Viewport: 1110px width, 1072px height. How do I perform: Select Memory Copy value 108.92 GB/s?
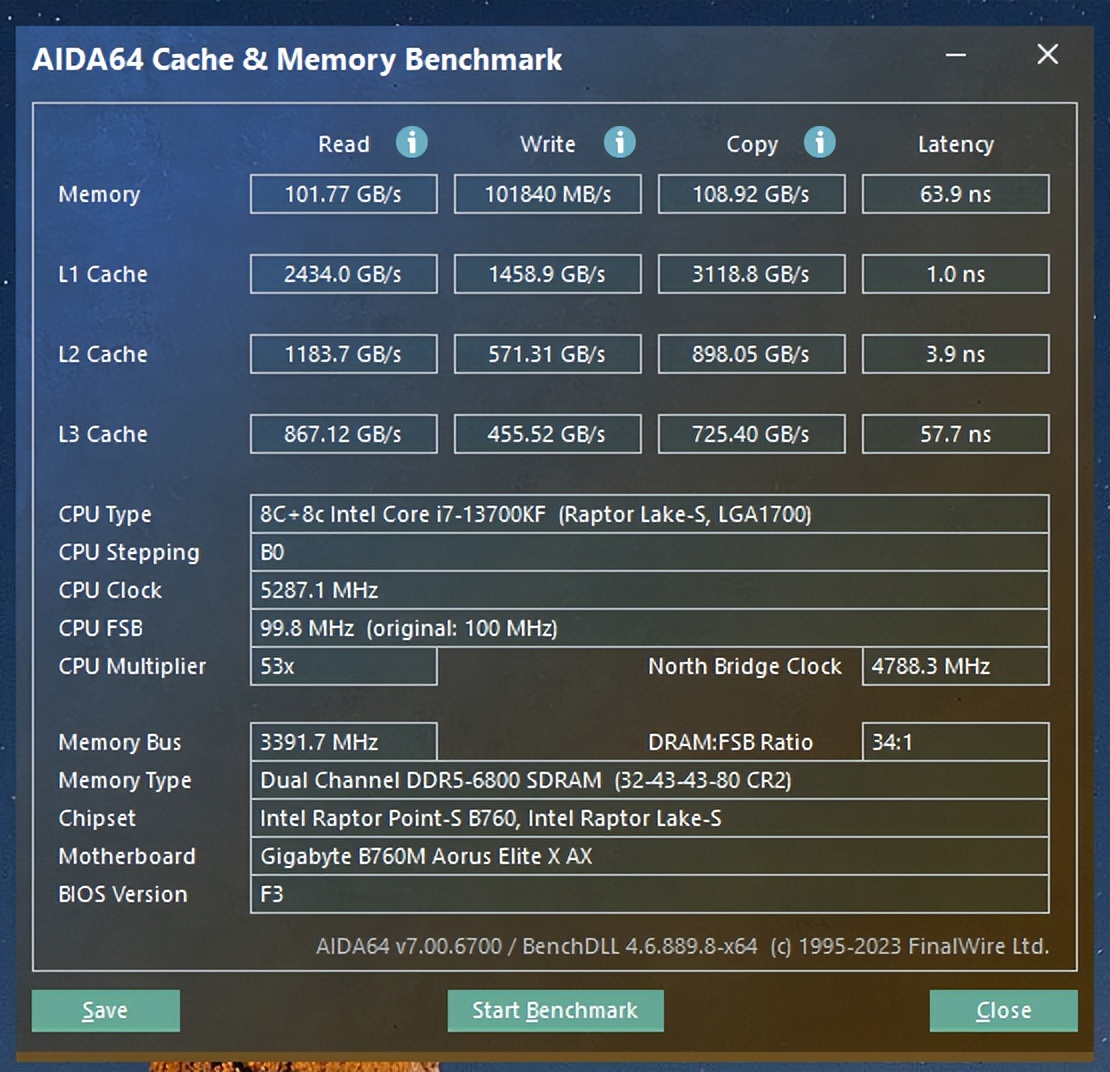(x=752, y=194)
